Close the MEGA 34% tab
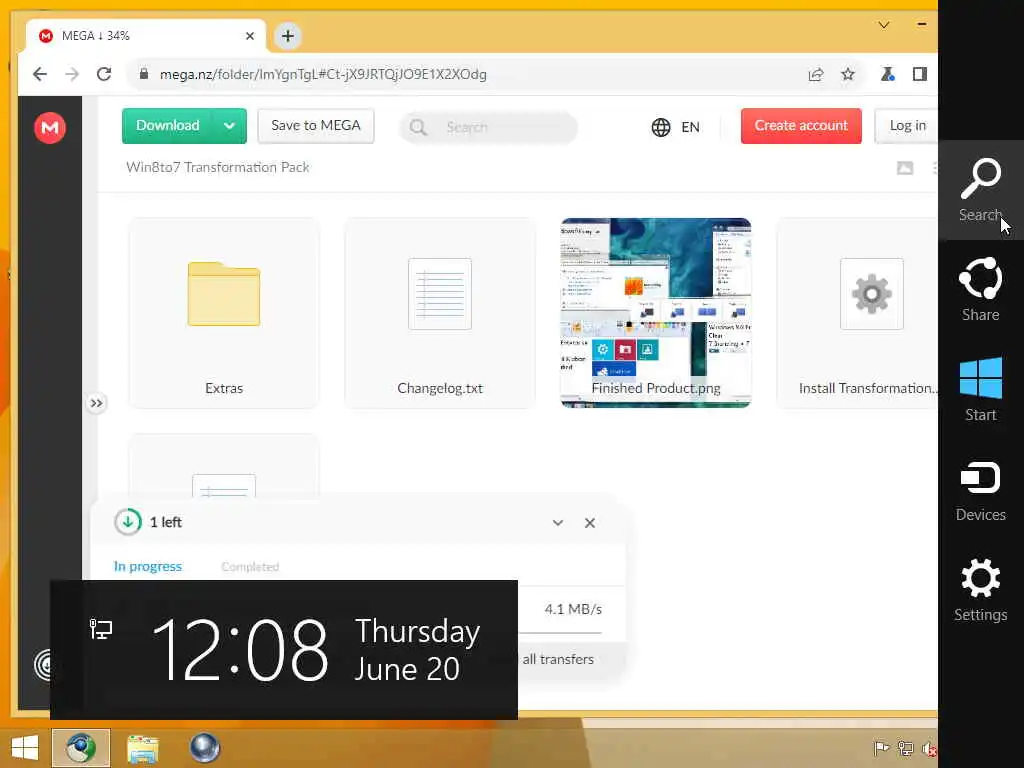 point(249,36)
